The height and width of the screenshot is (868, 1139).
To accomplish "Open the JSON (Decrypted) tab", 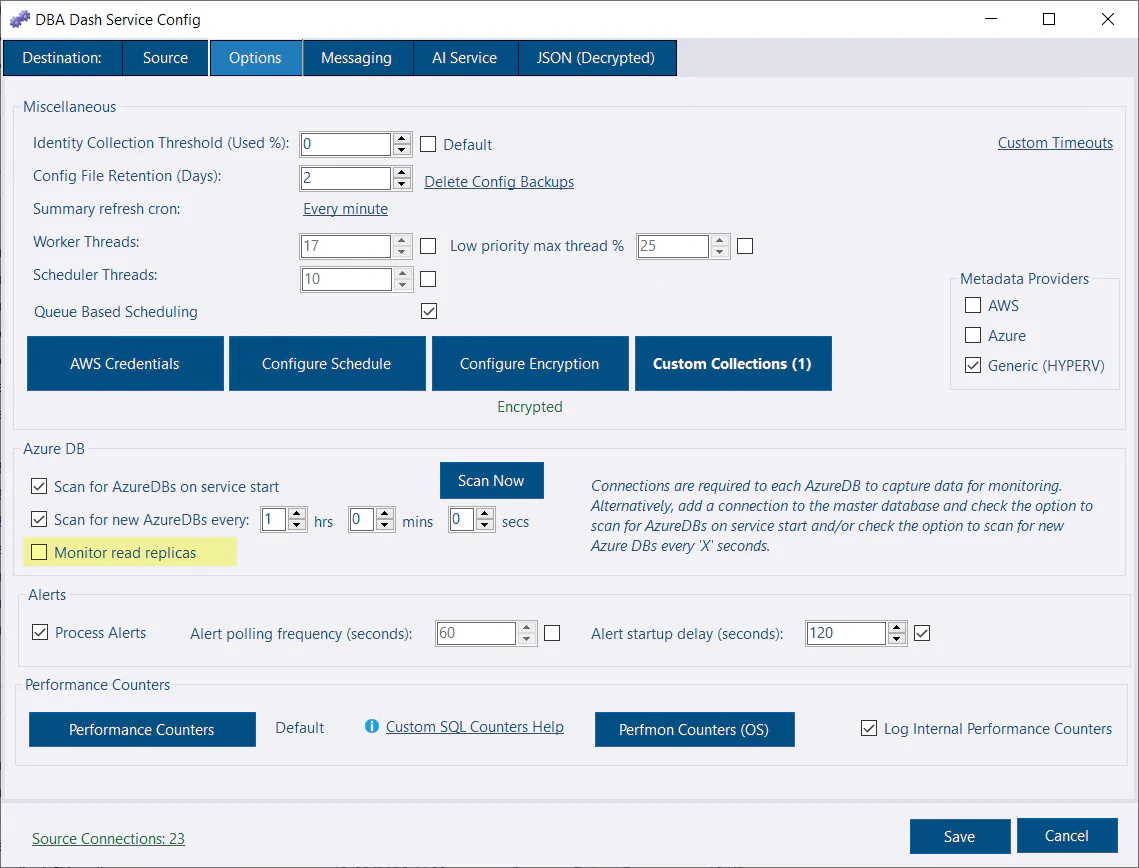I will [x=596, y=58].
